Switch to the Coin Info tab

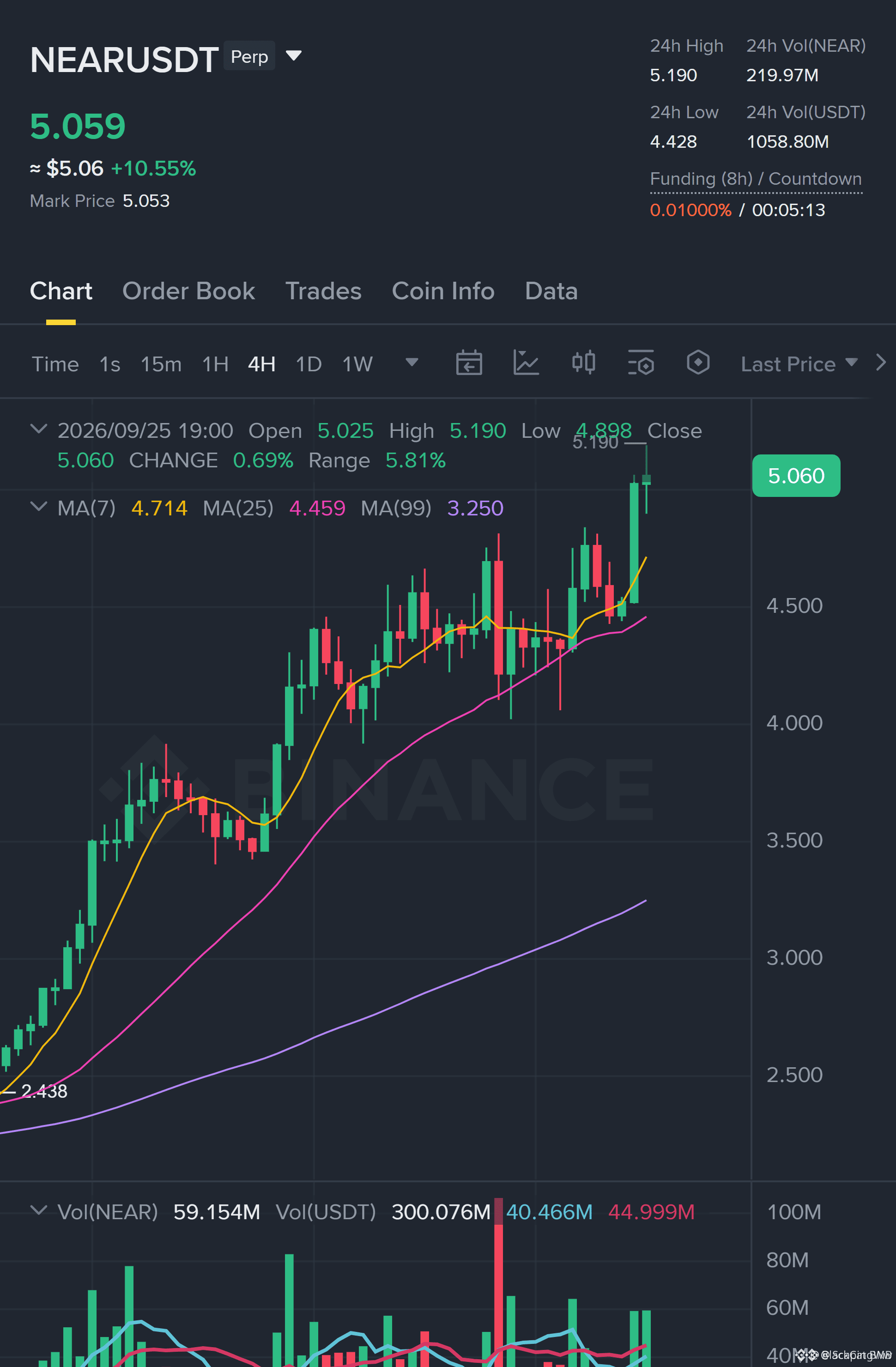tap(443, 291)
